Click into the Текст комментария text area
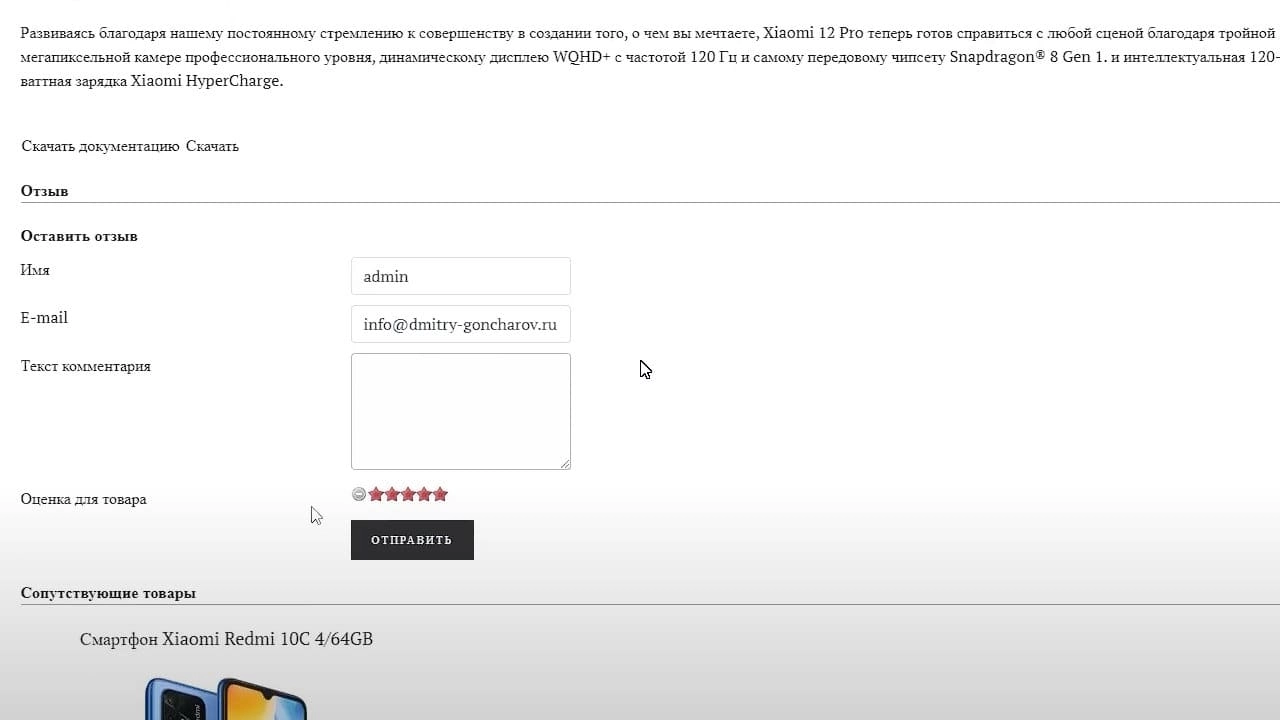Screen dimensions: 1280x720 coord(461,411)
